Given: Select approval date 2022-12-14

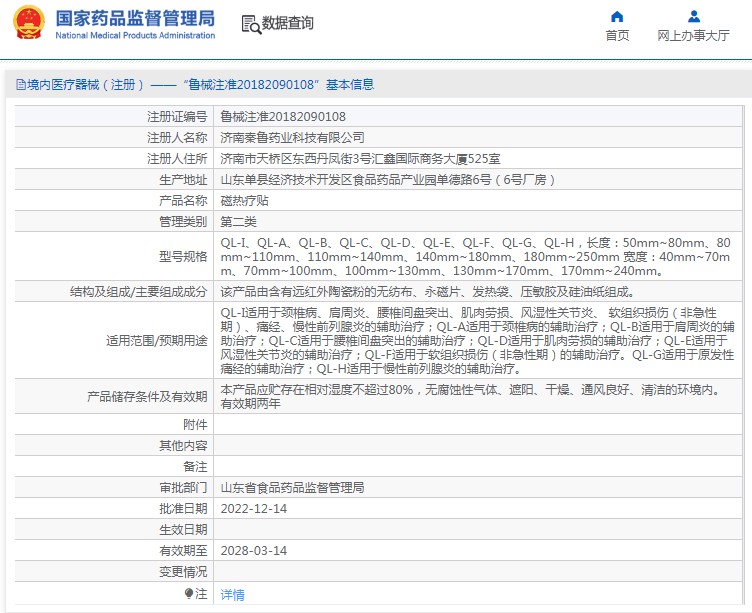Looking at the screenshot, I should point(254,509).
